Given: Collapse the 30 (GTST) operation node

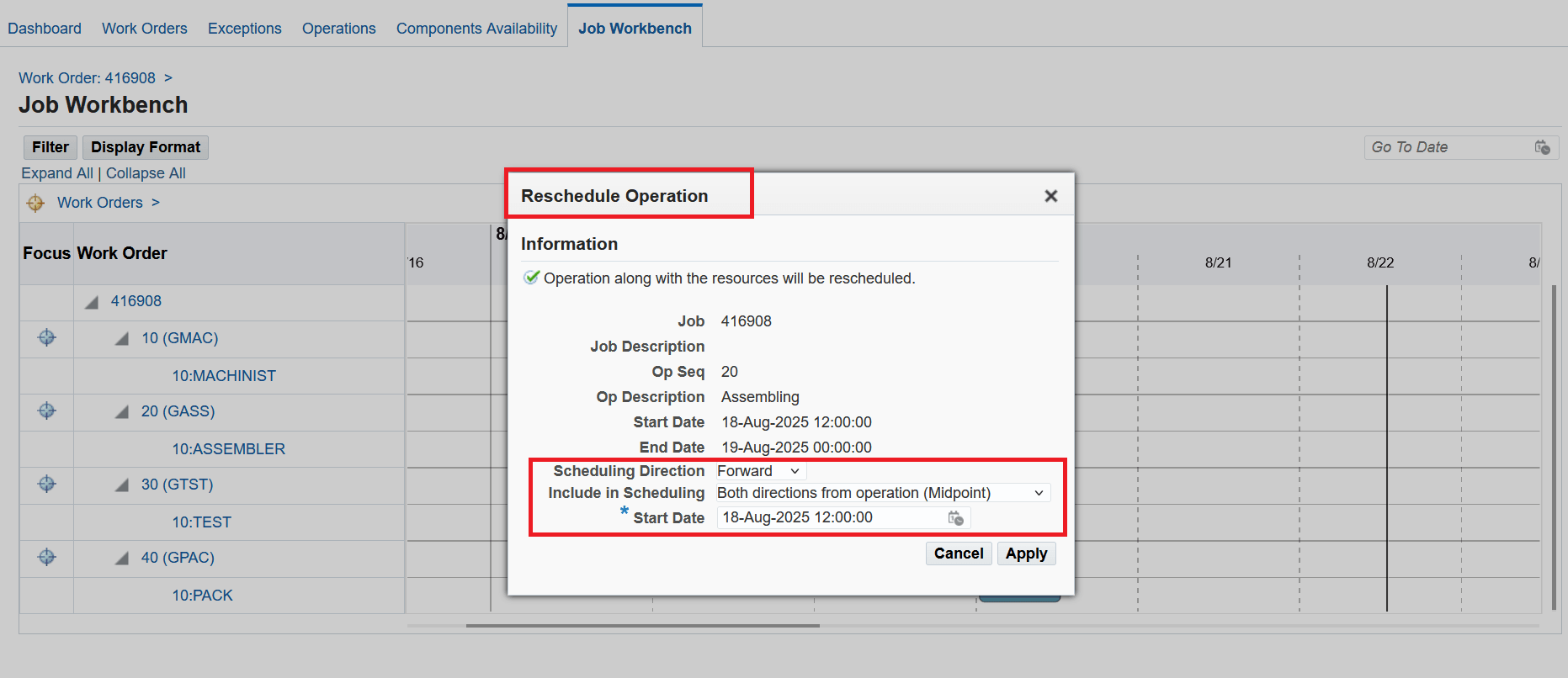Looking at the screenshot, I should [x=122, y=485].
